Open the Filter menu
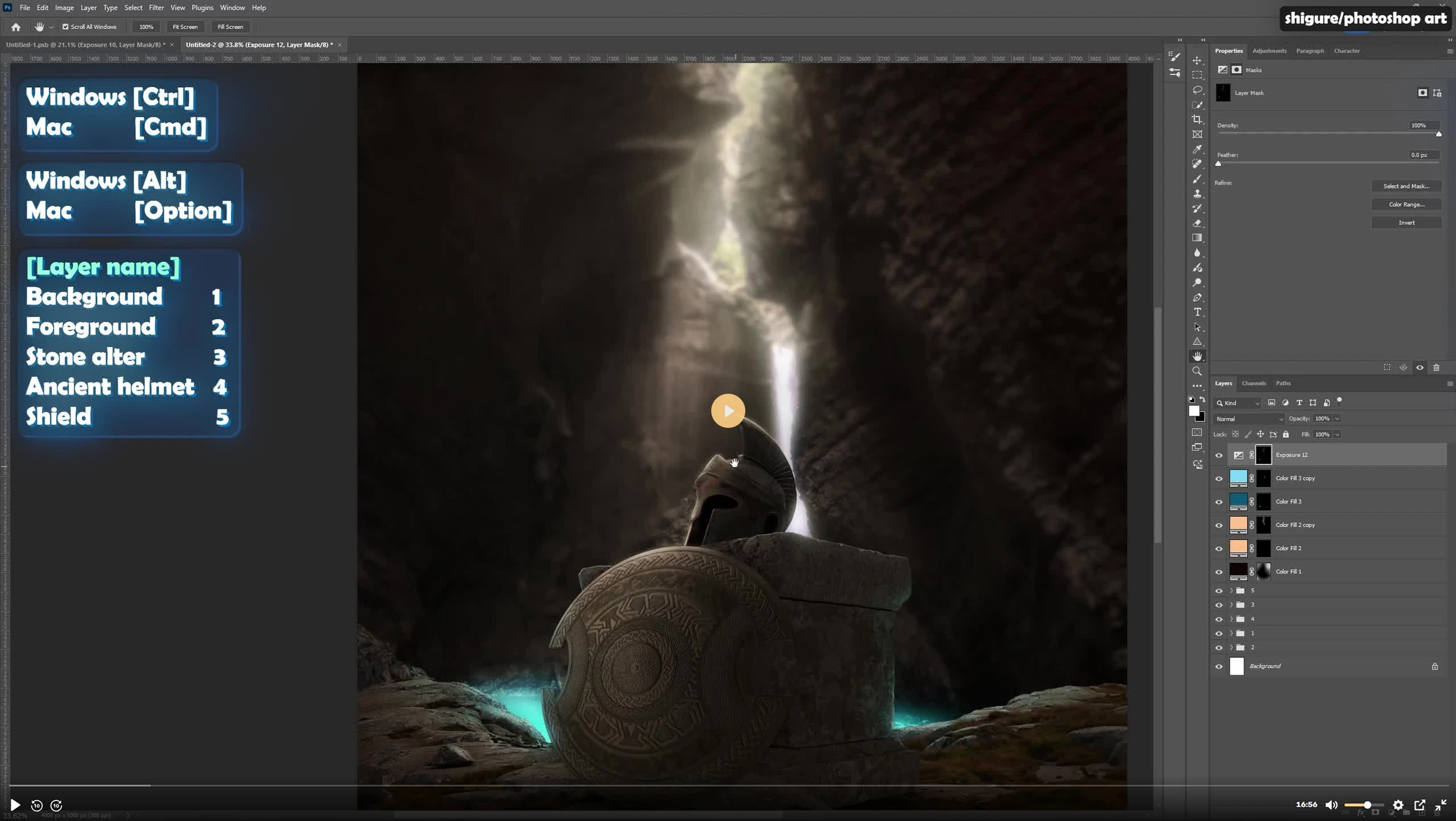 (x=156, y=7)
